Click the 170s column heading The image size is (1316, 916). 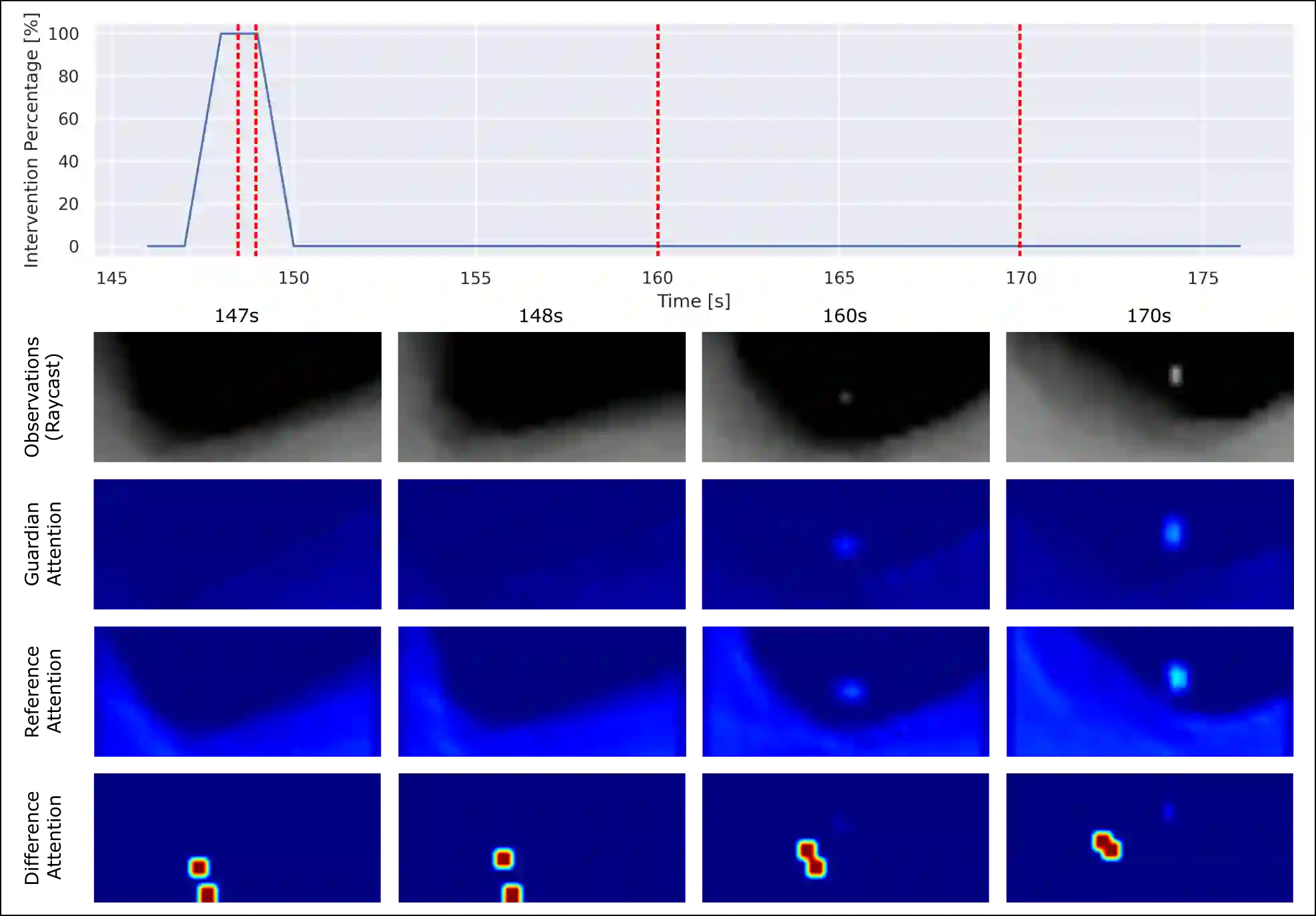1149,316
